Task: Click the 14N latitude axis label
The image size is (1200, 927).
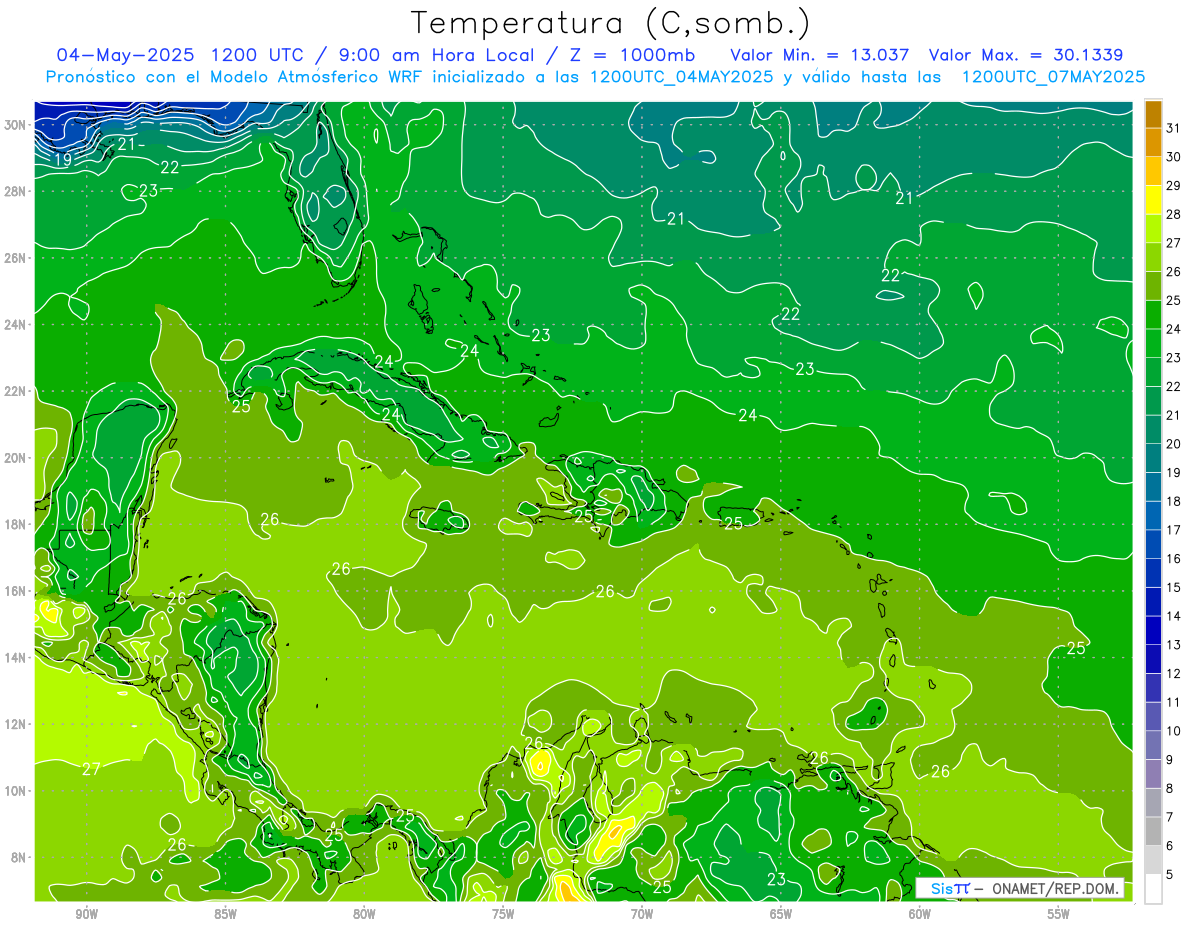Action: pyautogui.click(x=17, y=658)
